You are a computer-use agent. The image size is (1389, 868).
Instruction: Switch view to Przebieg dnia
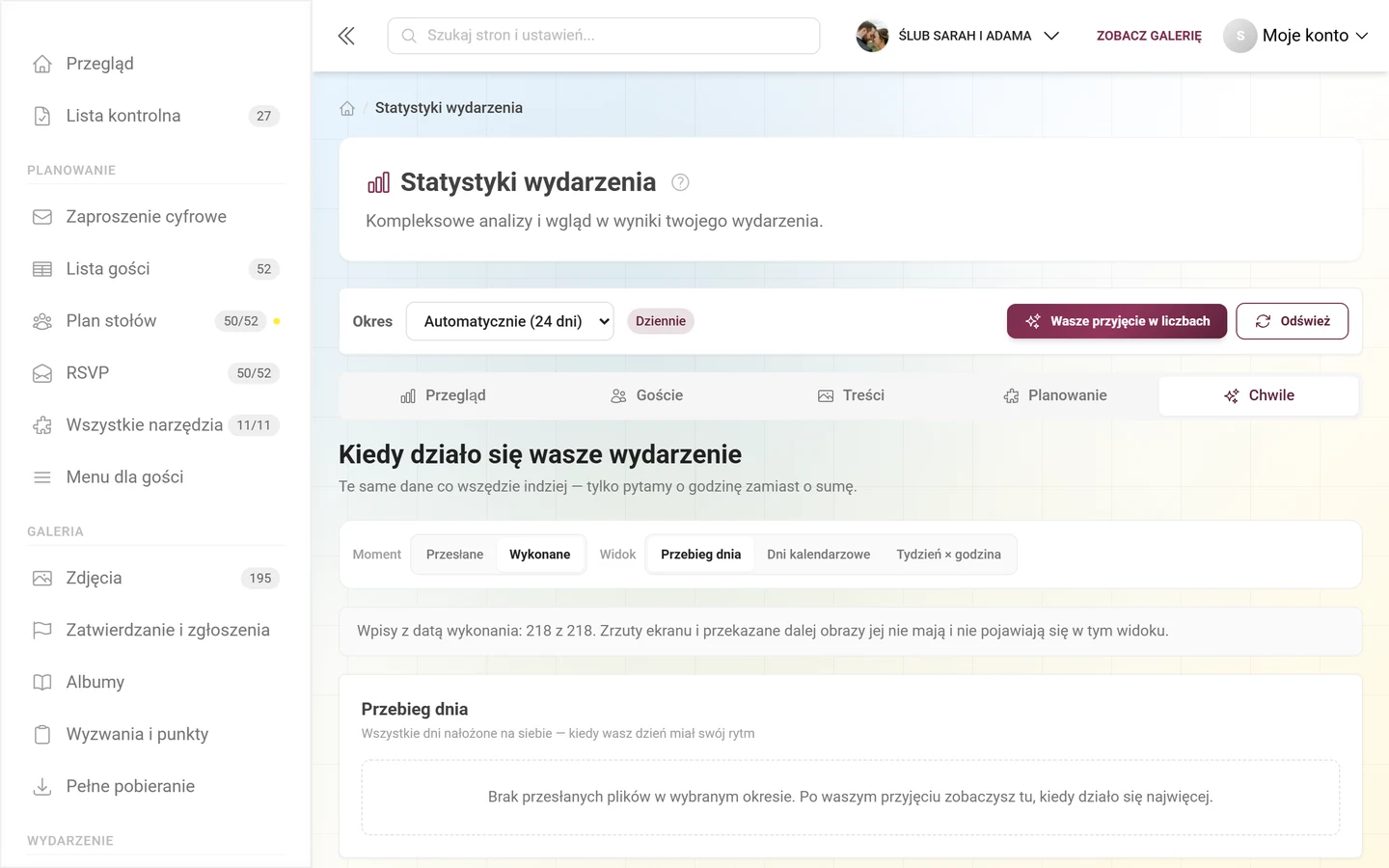tap(701, 555)
